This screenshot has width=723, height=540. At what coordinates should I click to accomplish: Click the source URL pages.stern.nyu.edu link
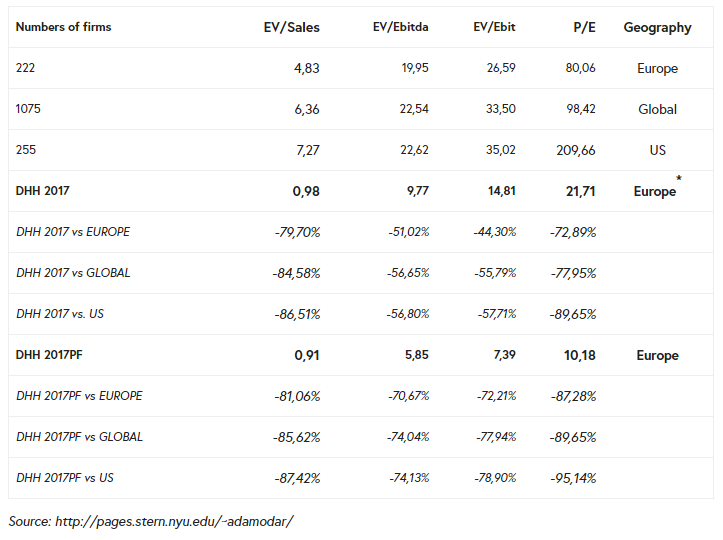click(176, 521)
